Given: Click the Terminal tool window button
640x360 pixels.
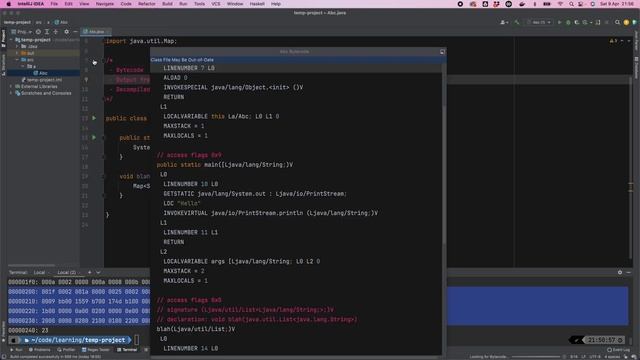Looking at the screenshot, I should [x=127, y=350].
